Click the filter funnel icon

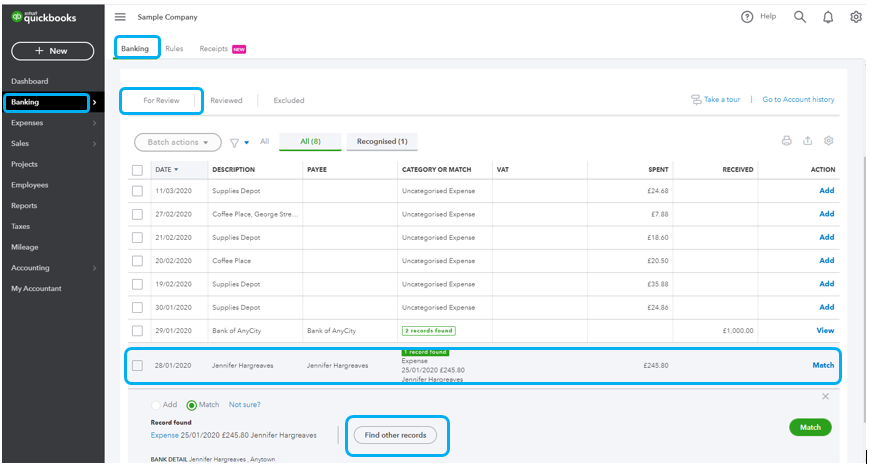(x=234, y=143)
